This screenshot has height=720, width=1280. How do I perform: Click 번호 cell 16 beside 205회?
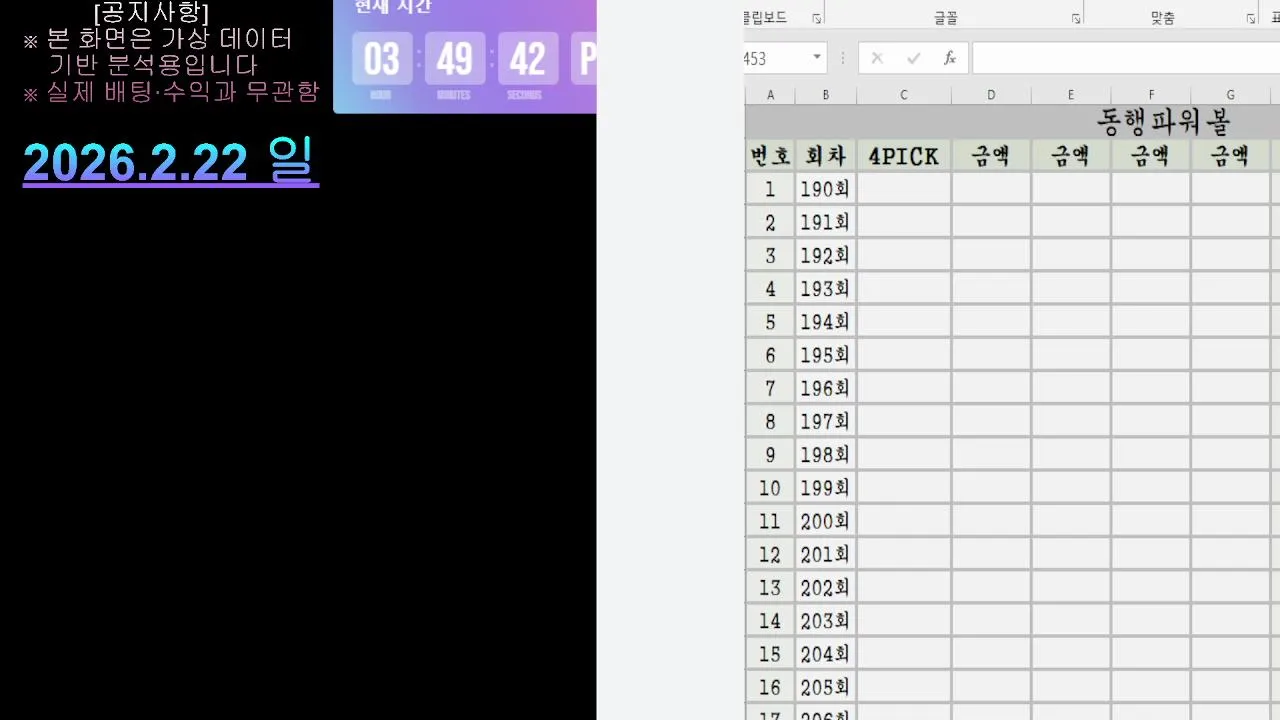click(770, 687)
